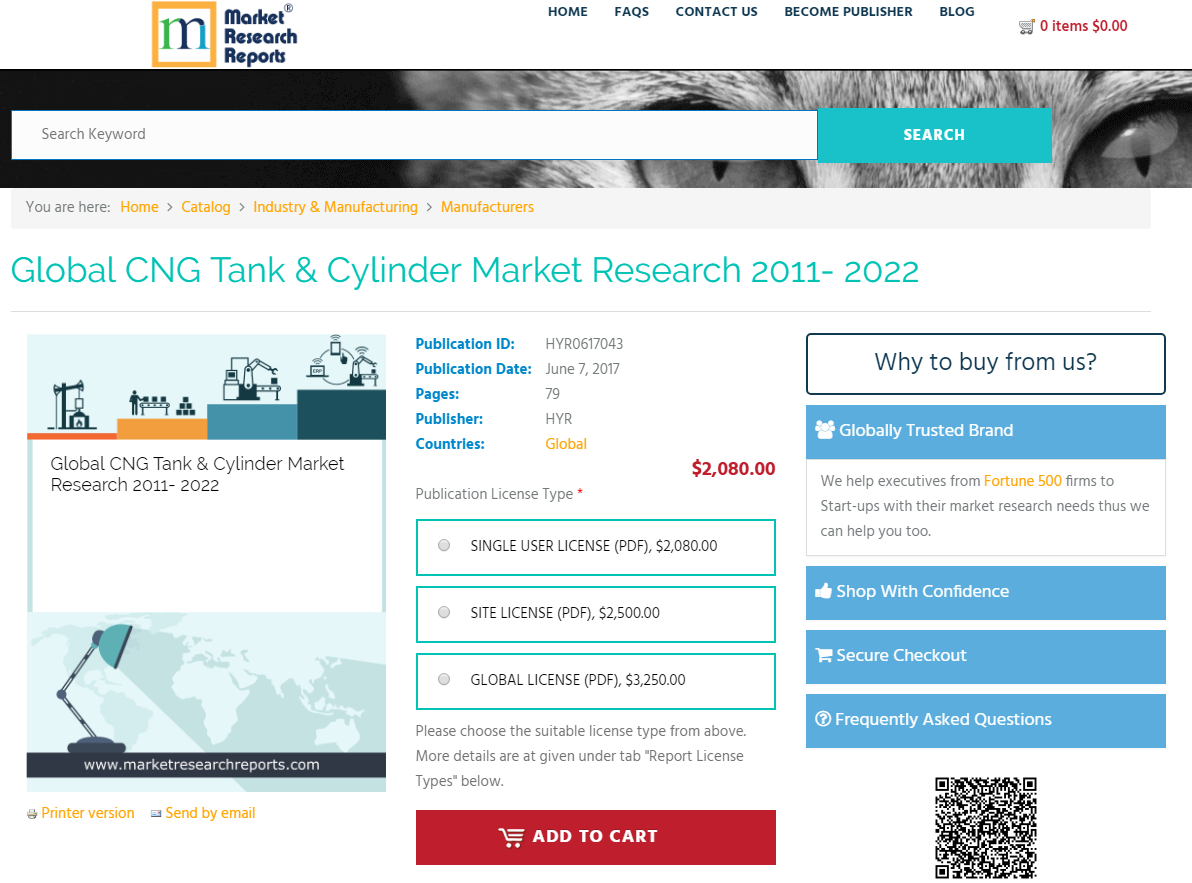Viewport: 1192px width, 883px height.
Task: Click the Globally Trusted Brand people icon
Action: 825,429
